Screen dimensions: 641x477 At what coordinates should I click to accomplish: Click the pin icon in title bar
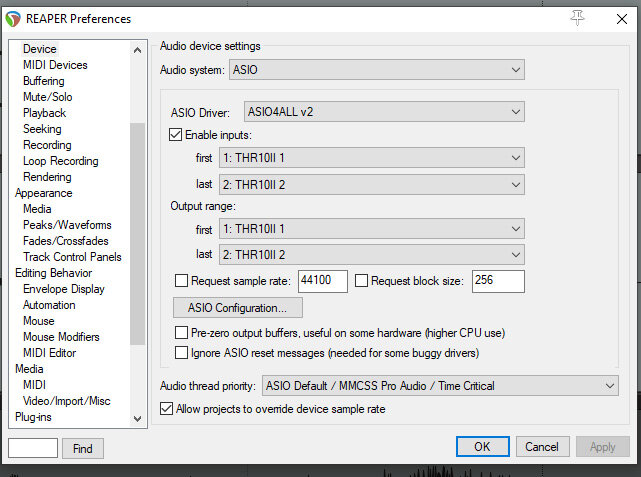click(577, 18)
